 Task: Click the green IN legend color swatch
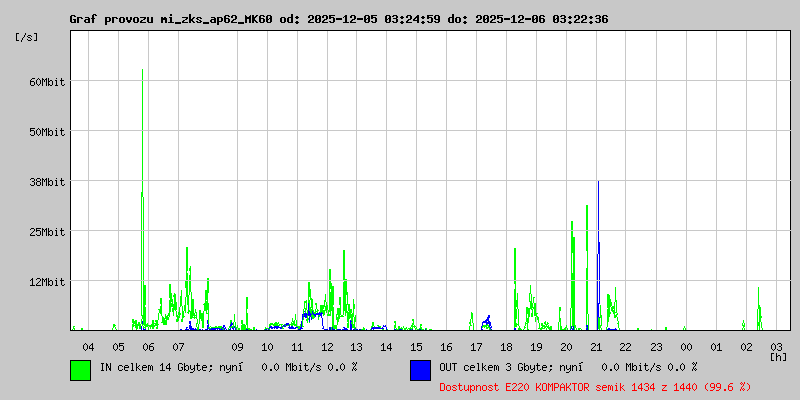(x=80, y=369)
